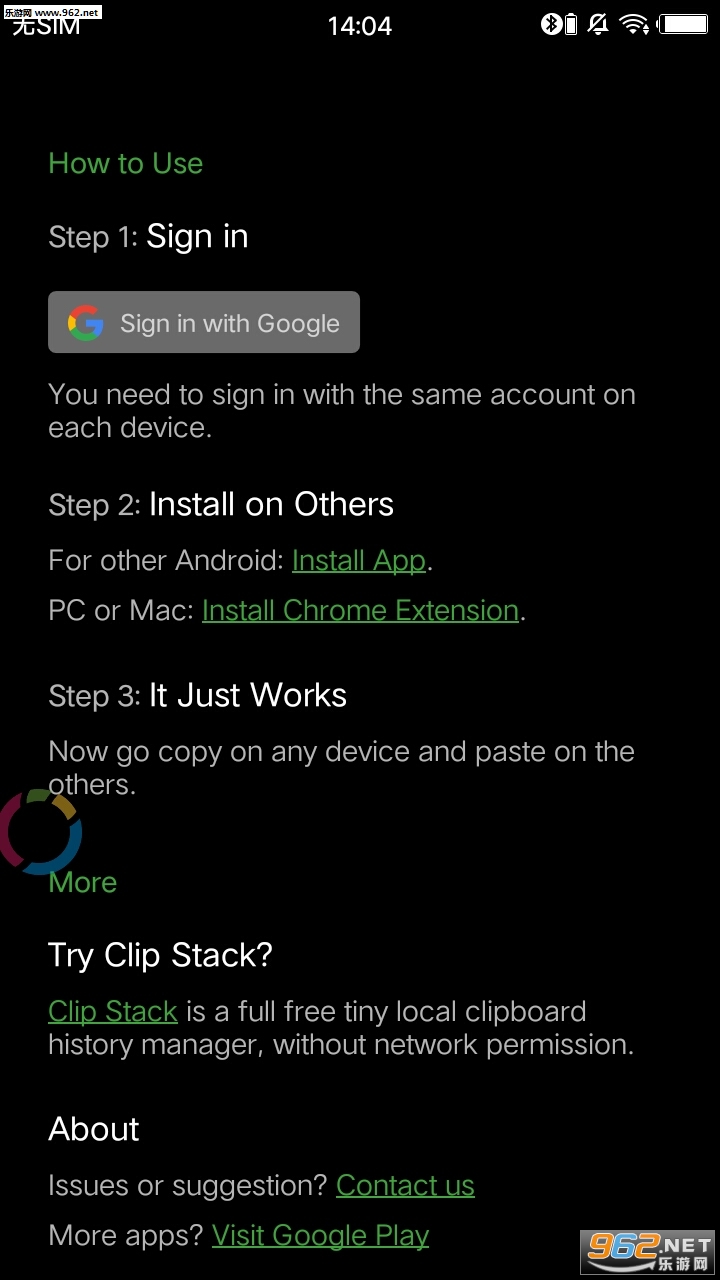
Task: Tap the Try Clip Stack? heading
Action: (x=160, y=955)
